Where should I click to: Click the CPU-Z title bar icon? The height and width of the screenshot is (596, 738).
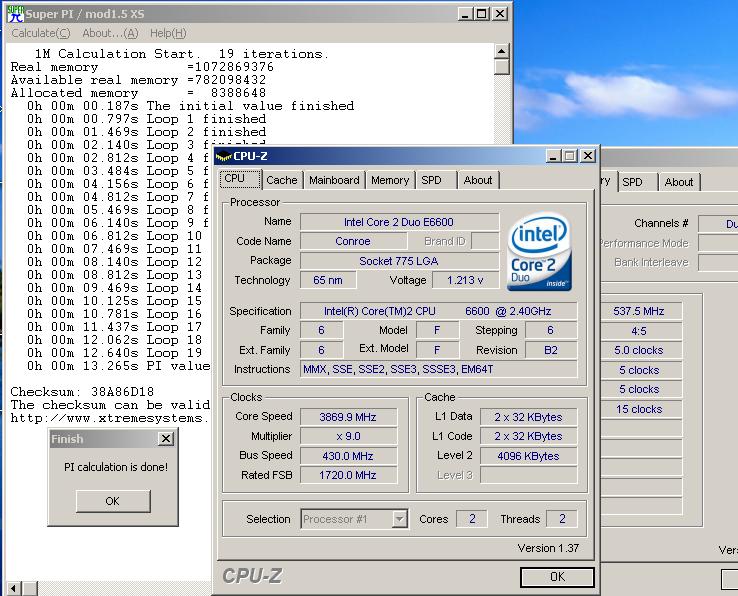(224, 156)
